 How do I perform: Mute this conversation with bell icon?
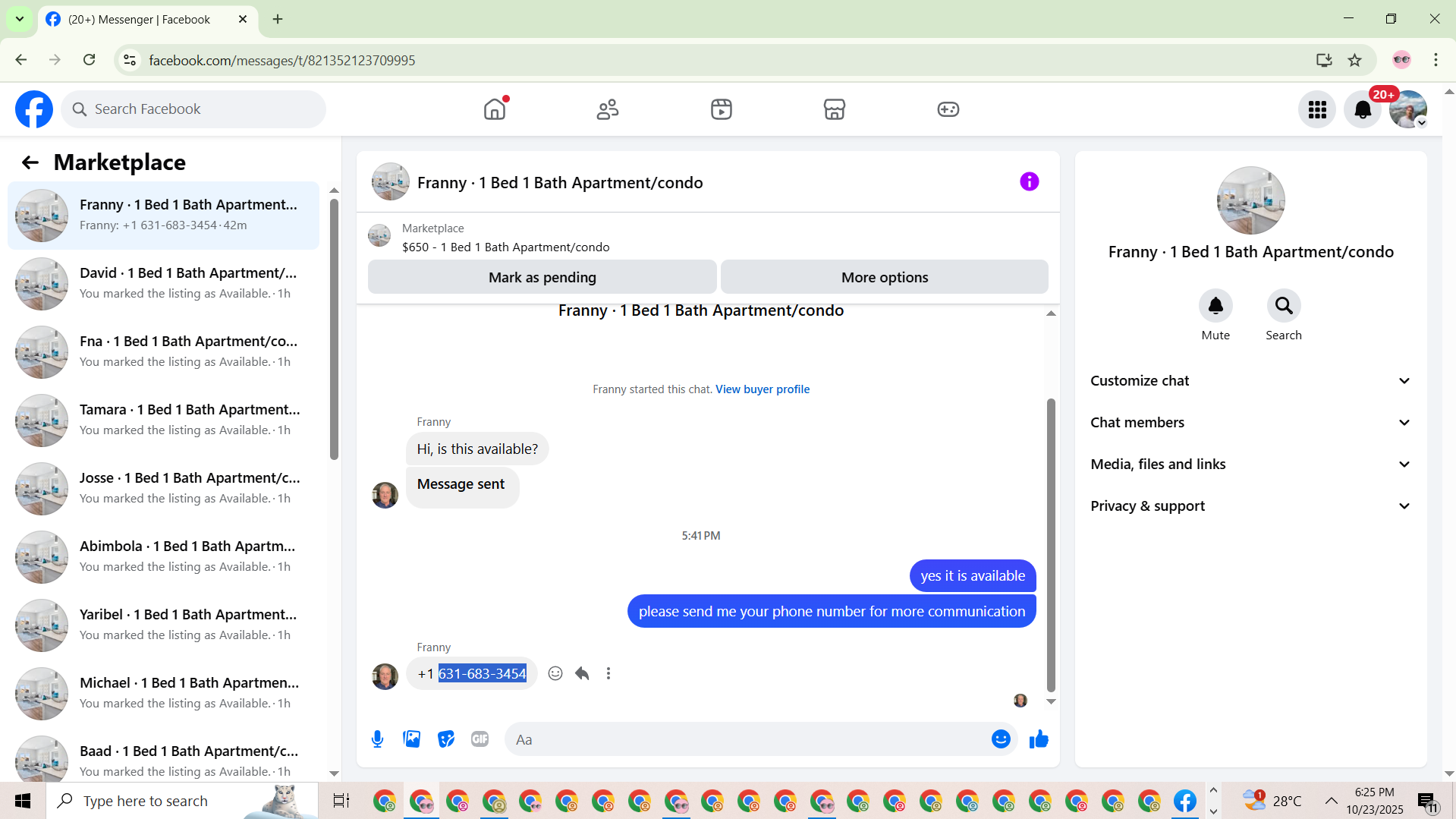click(1215, 306)
